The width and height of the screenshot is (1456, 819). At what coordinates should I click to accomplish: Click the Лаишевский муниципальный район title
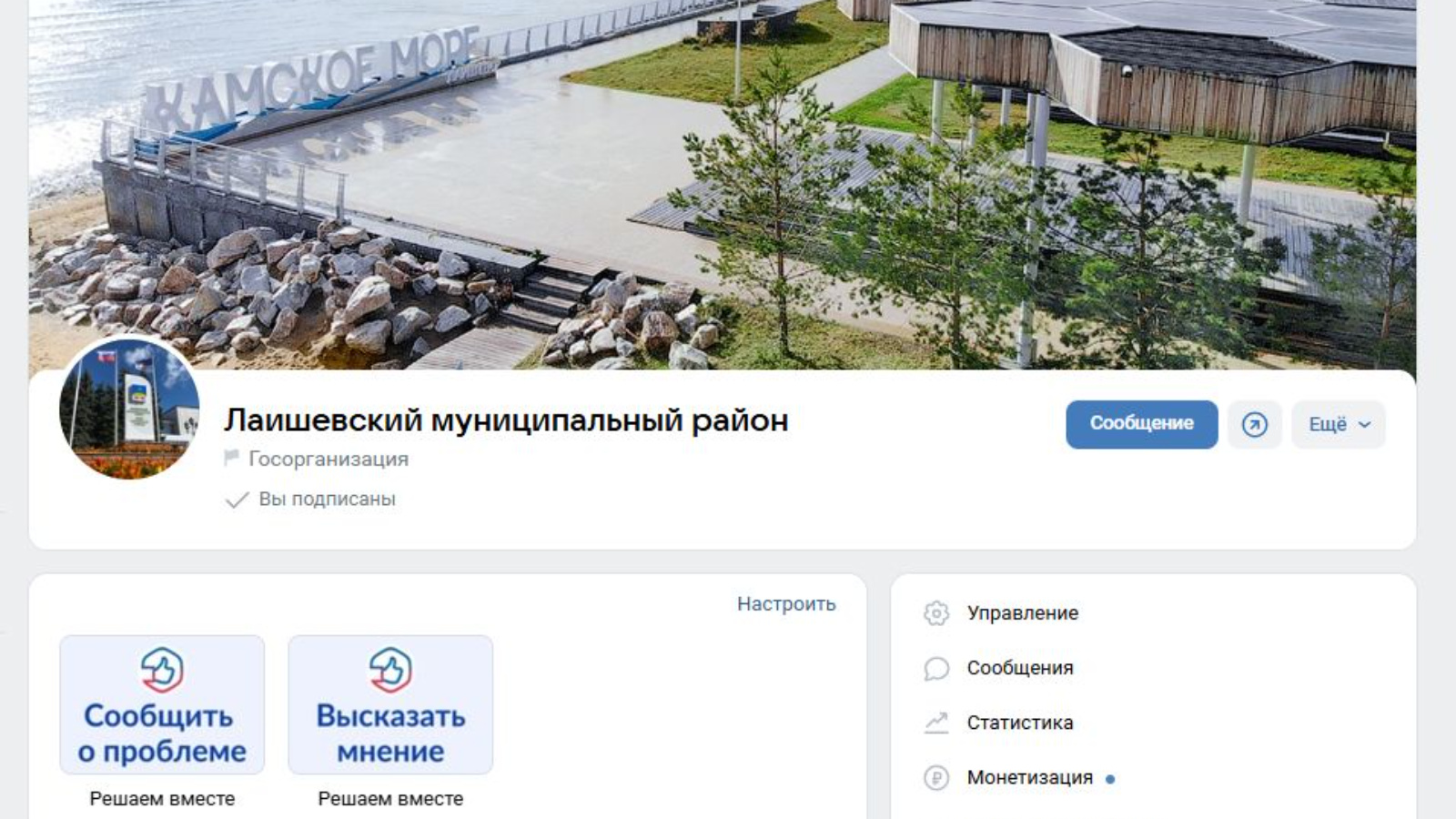506,420
